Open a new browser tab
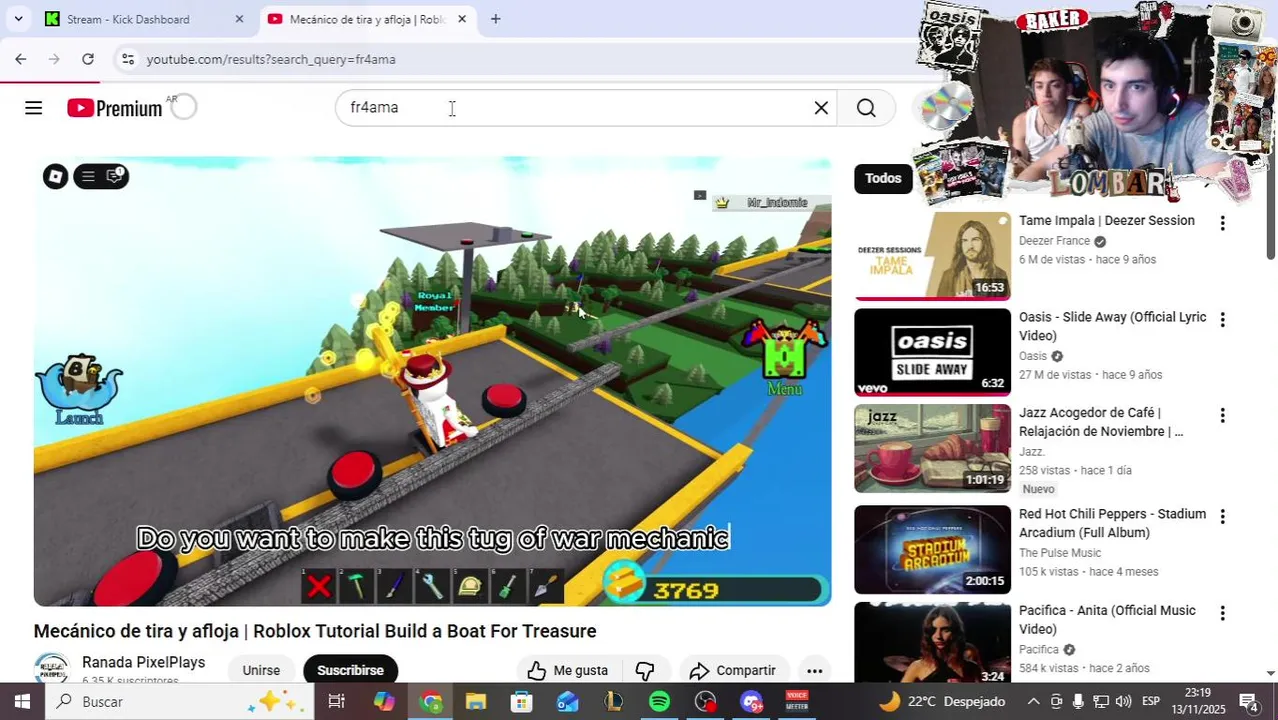The image size is (1278, 720). coord(495,19)
